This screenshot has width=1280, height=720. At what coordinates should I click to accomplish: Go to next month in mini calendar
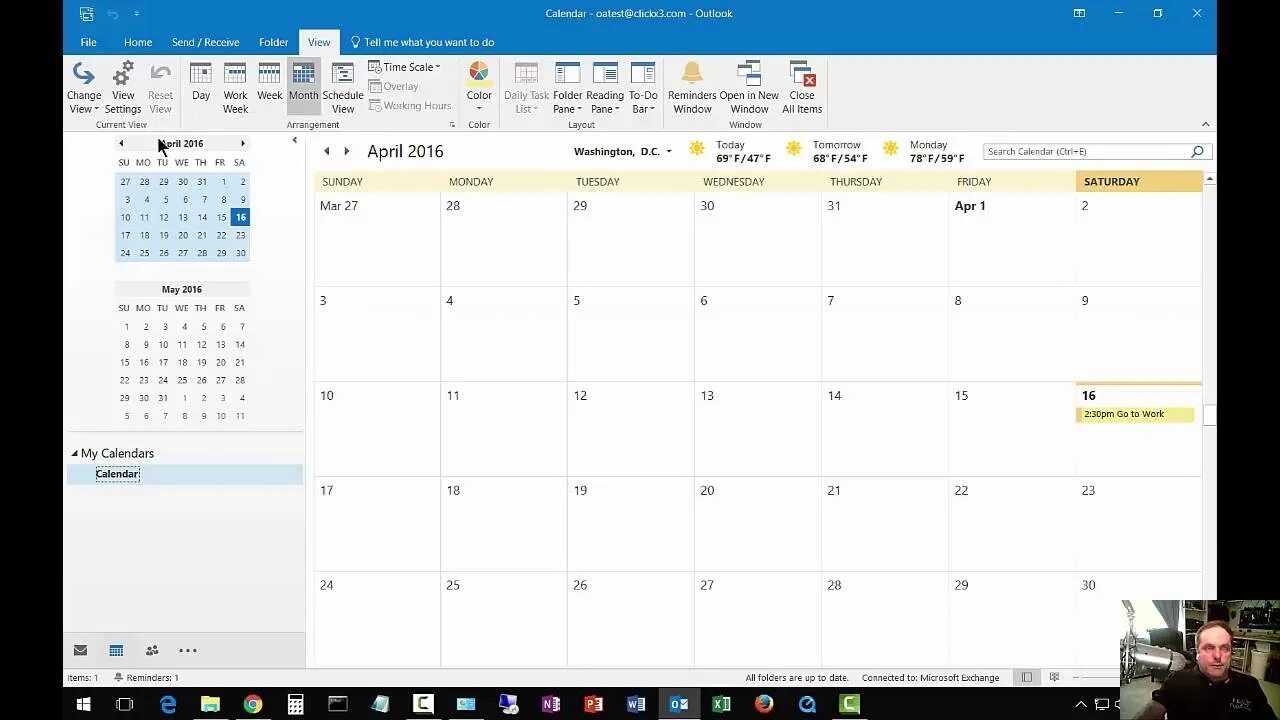click(x=242, y=144)
